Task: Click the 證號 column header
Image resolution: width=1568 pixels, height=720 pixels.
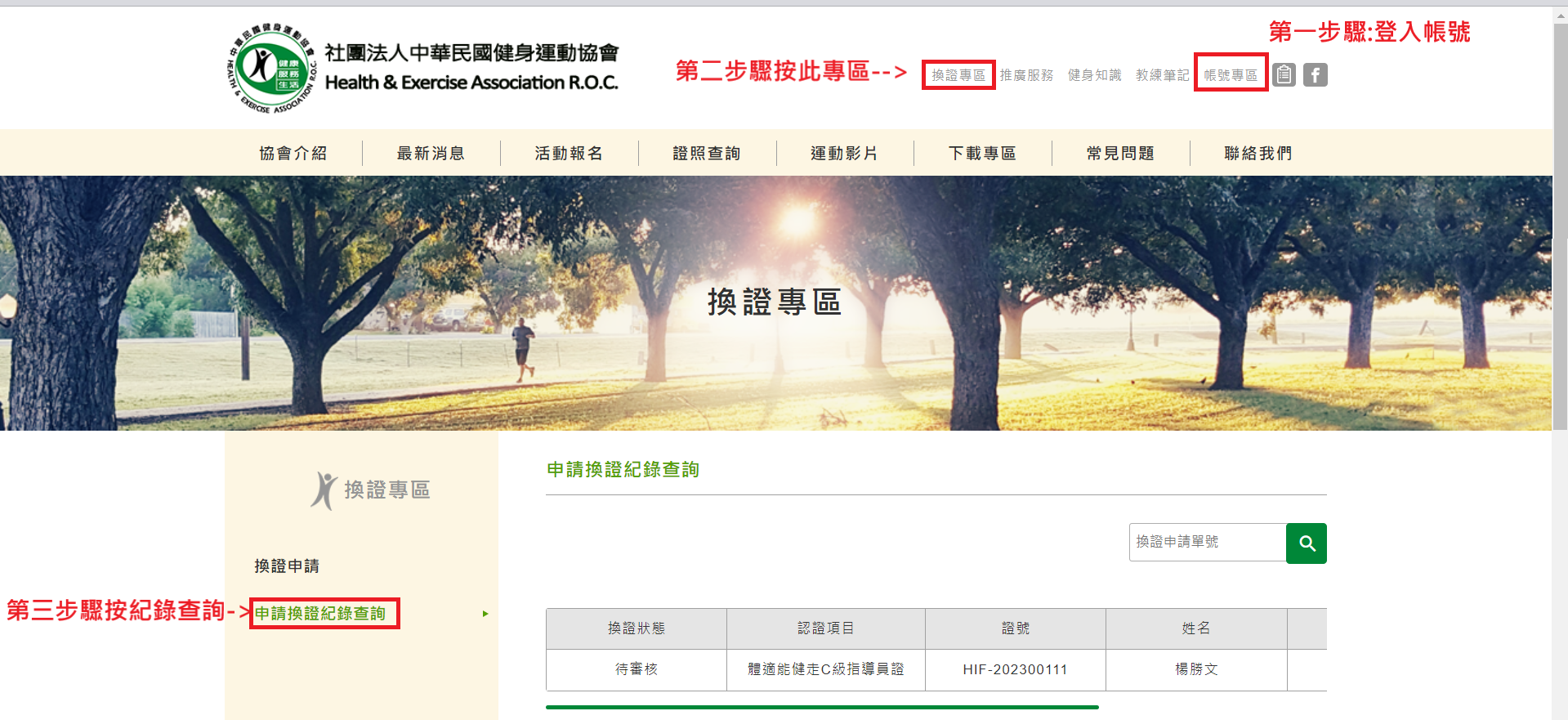Action: coord(1016,628)
